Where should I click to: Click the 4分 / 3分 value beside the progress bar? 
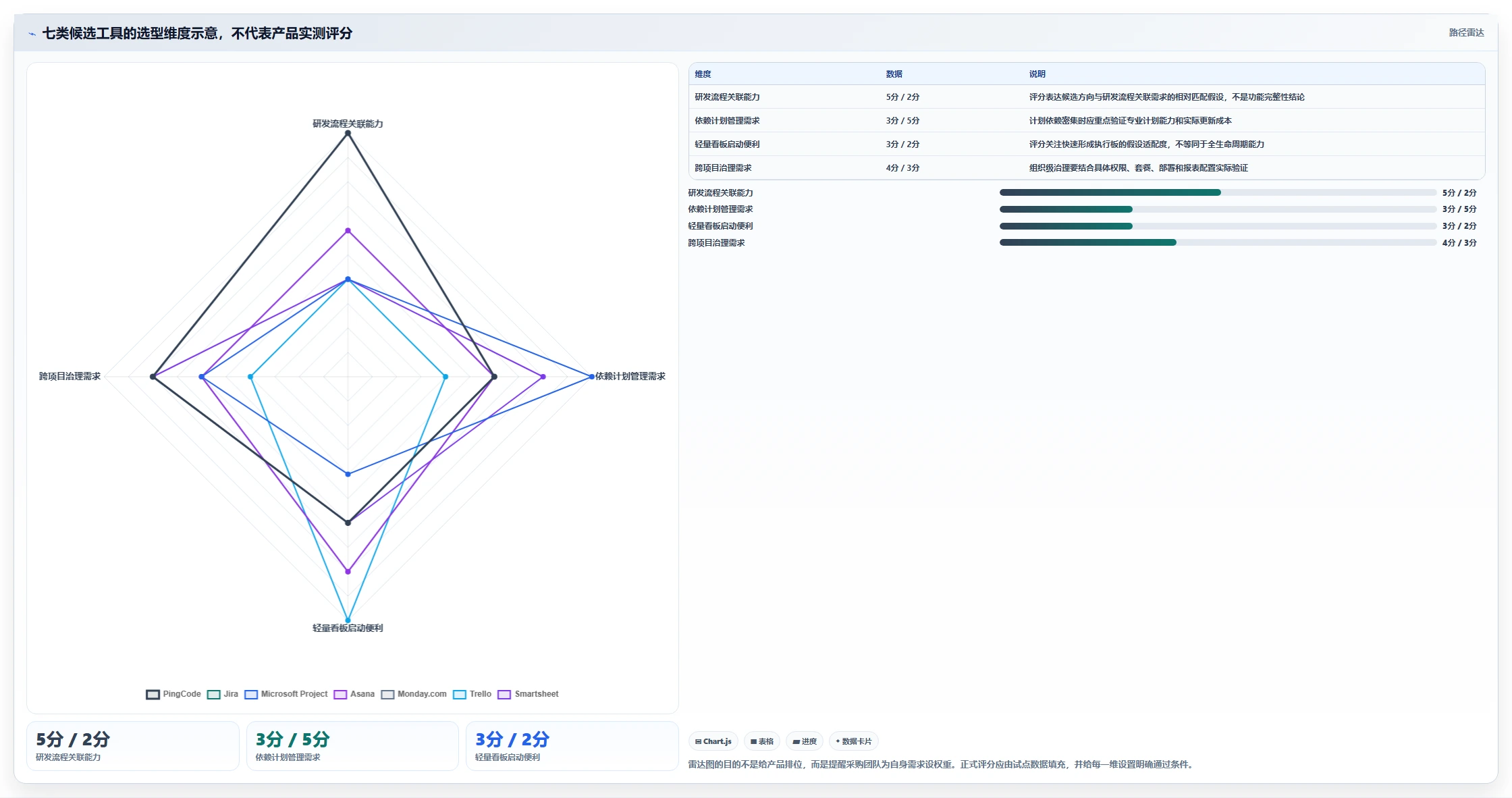tap(1459, 243)
